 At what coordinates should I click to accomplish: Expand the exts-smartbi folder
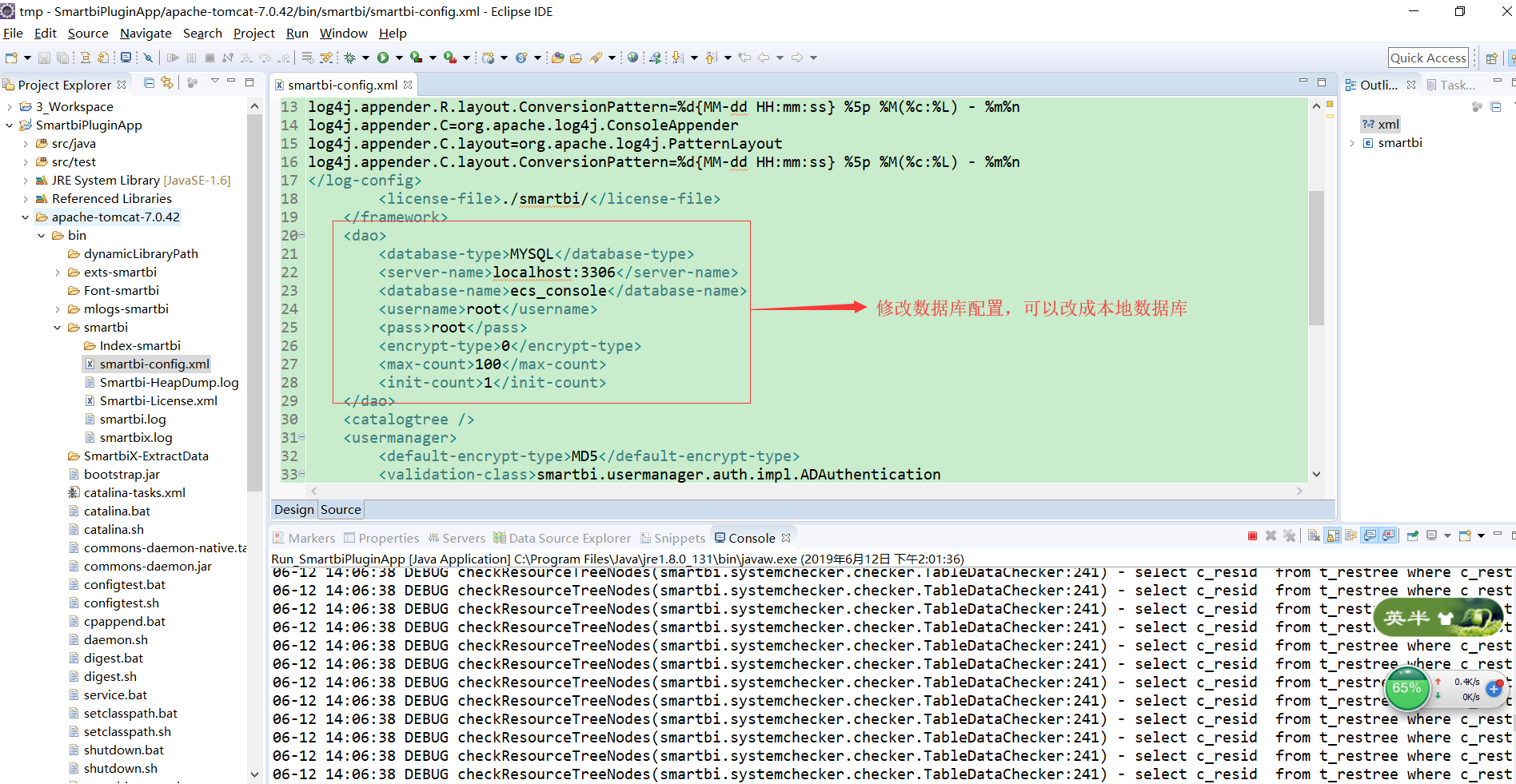pyautogui.click(x=57, y=272)
